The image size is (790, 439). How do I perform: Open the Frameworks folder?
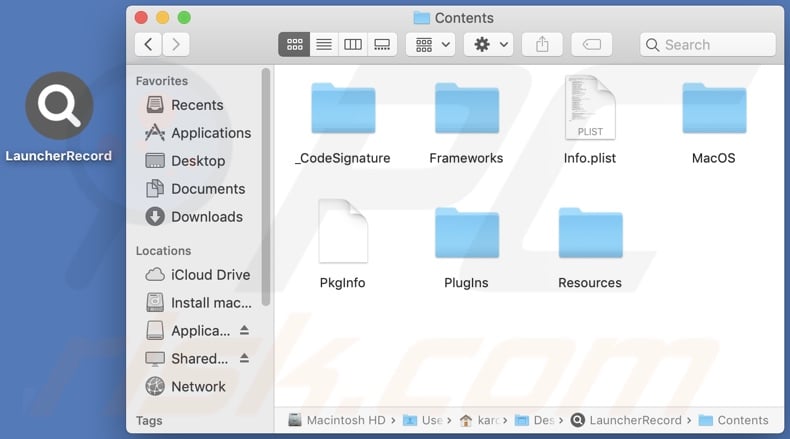(467, 108)
